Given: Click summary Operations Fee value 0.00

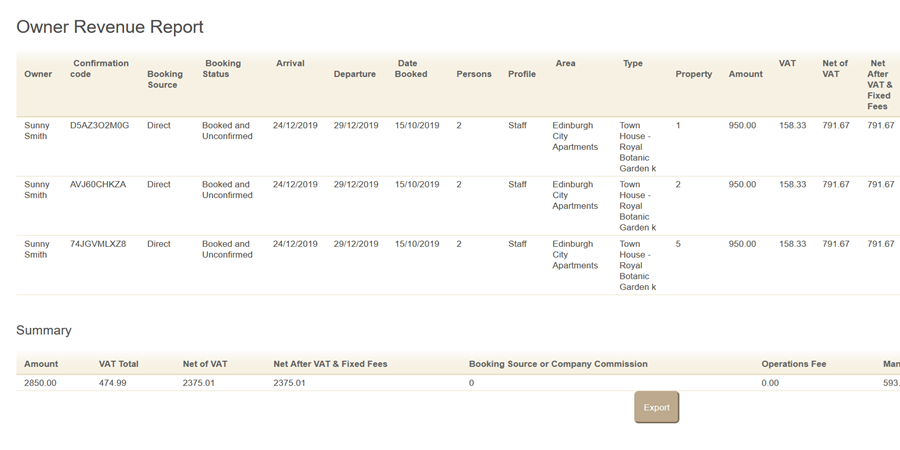Looking at the screenshot, I should coord(770,383).
